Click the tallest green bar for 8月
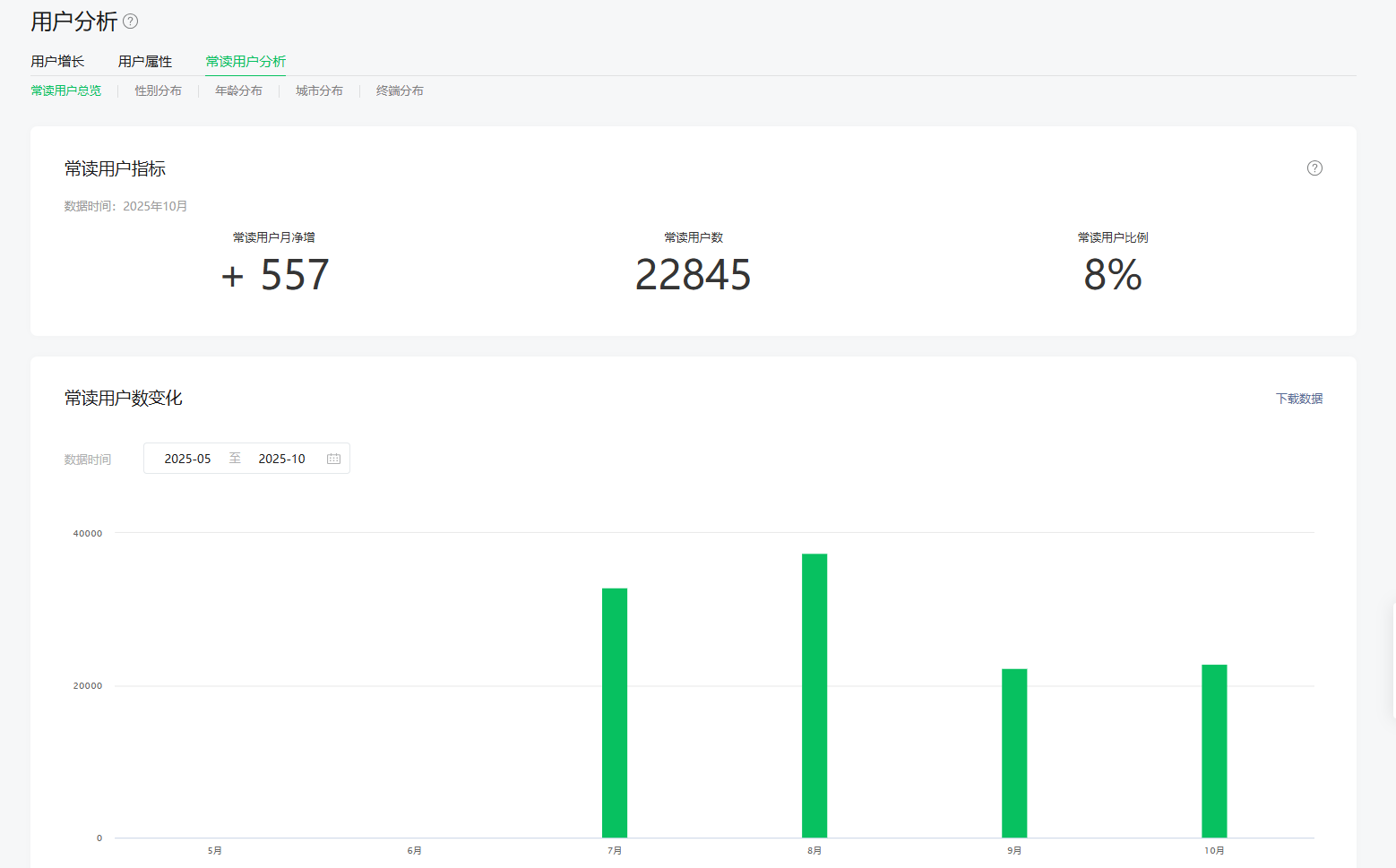The width and height of the screenshot is (1396, 868). click(x=814, y=695)
